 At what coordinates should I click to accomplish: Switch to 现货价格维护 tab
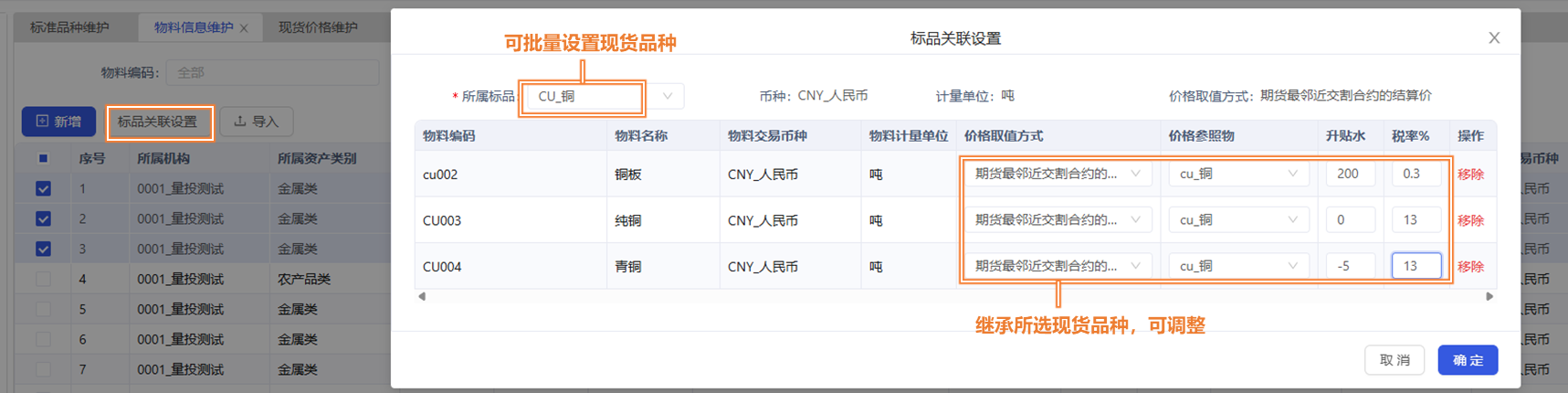click(x=318, y=27)
